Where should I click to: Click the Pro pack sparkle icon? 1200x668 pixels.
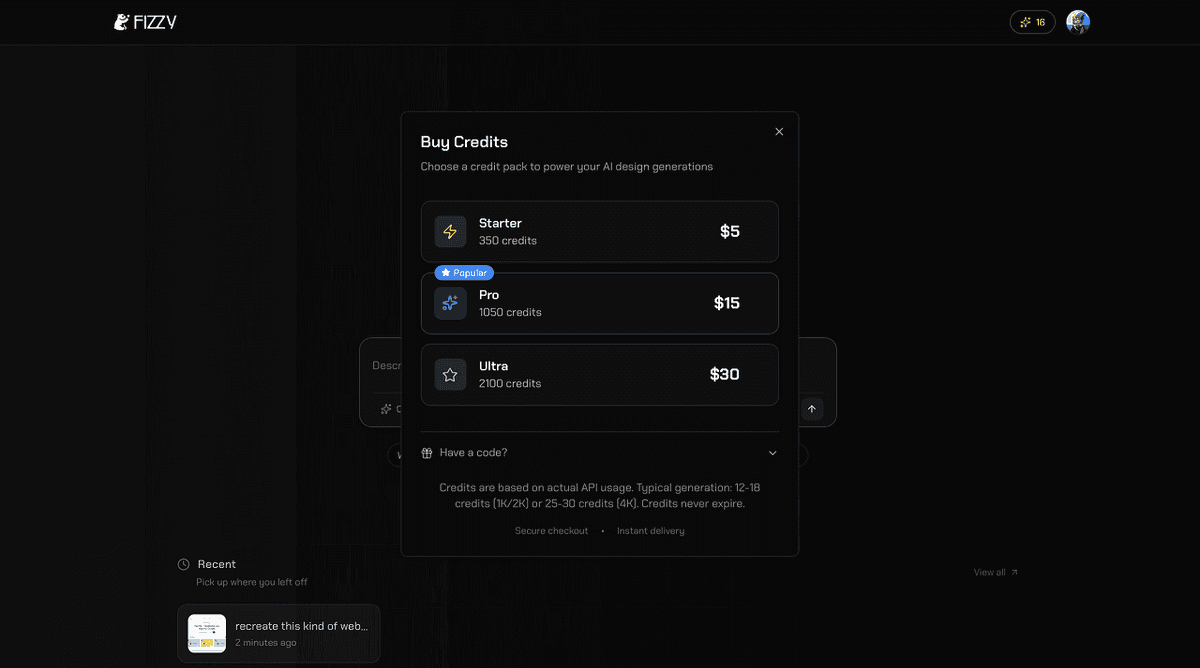tap(450, 303)
